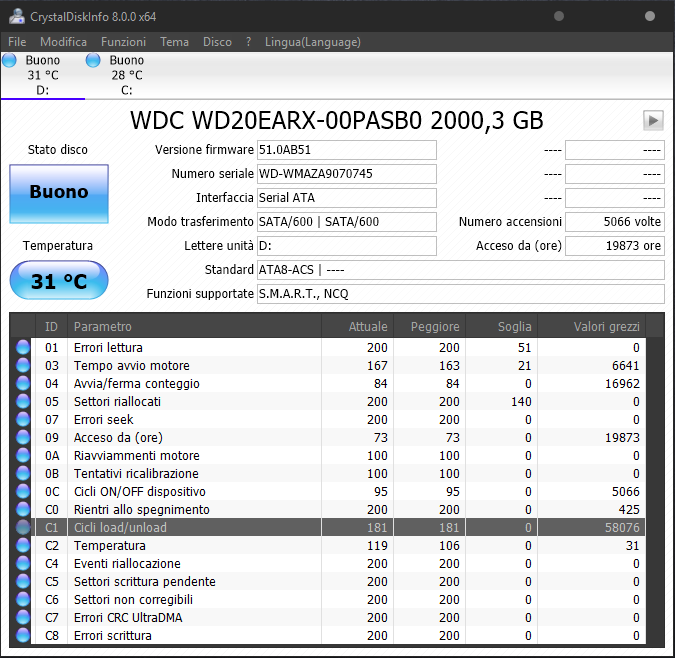
Task: Click status orb for Settori non corregibili row
Action: pyautogui.click(x=23, y=600)
